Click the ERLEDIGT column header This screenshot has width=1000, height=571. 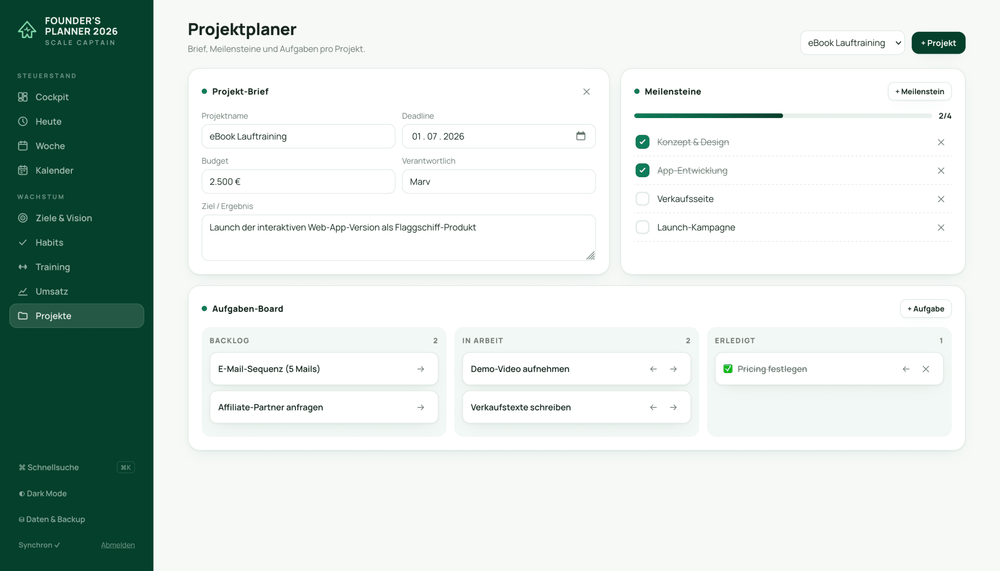735,341
